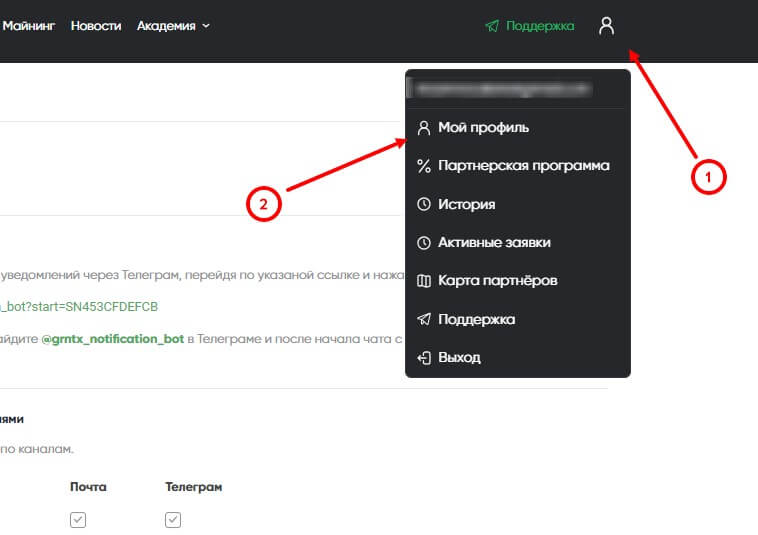Click the user account icon in header
The width and height of the screenshot is (758, 535).
pyautogui.click(x=606, y=26)
